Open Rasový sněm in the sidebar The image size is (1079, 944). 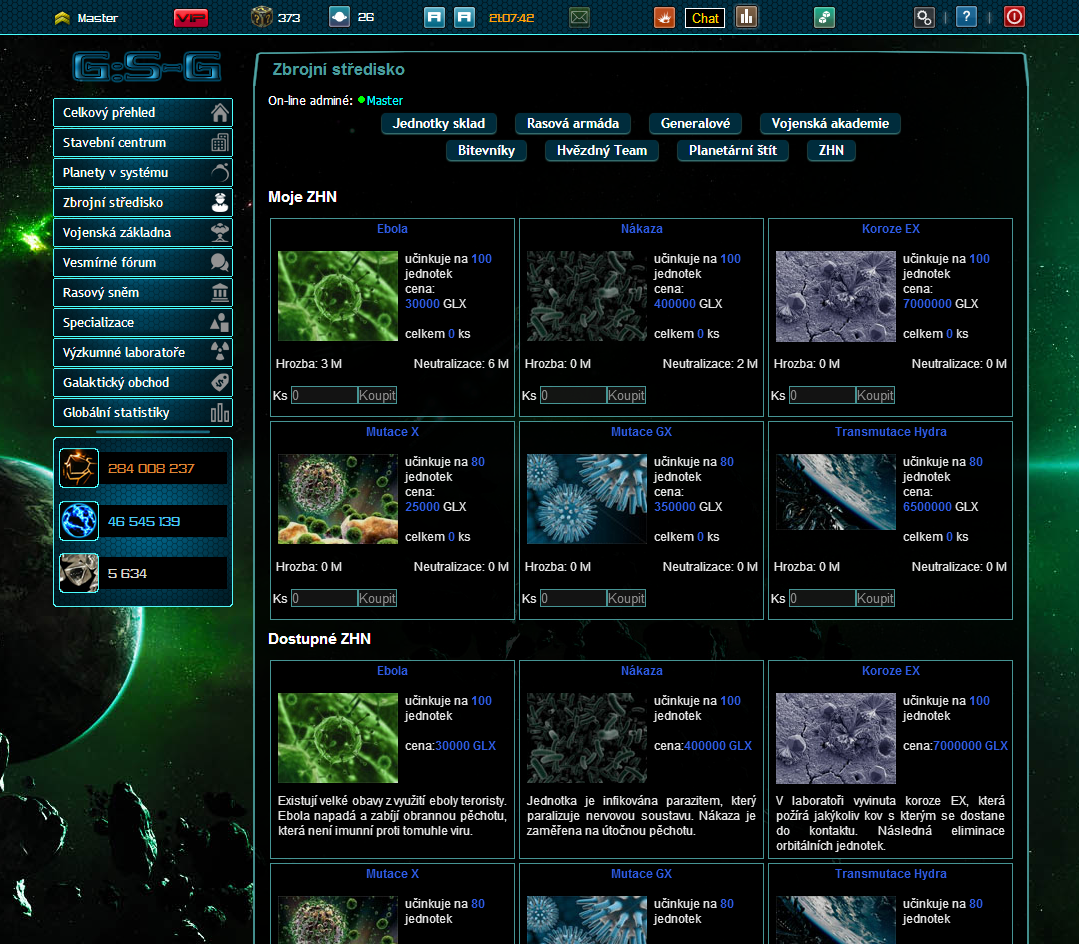[x=143, y=292]
